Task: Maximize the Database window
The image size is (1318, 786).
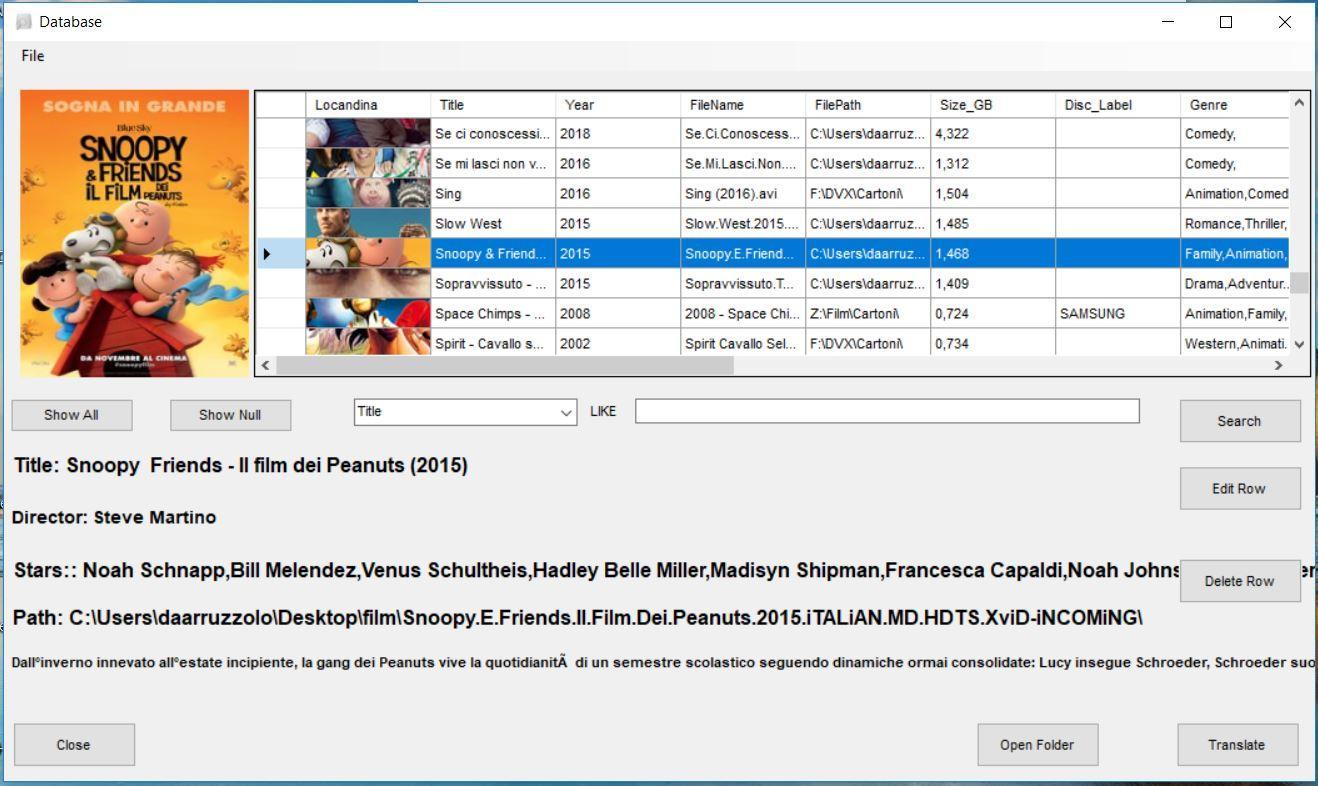Action: pos(1226,22)
